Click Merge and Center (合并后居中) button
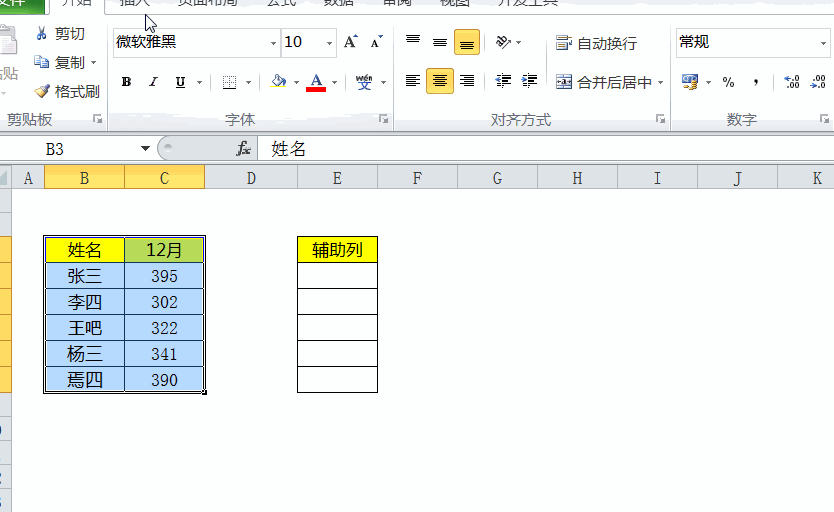 (x=603, y=82)
